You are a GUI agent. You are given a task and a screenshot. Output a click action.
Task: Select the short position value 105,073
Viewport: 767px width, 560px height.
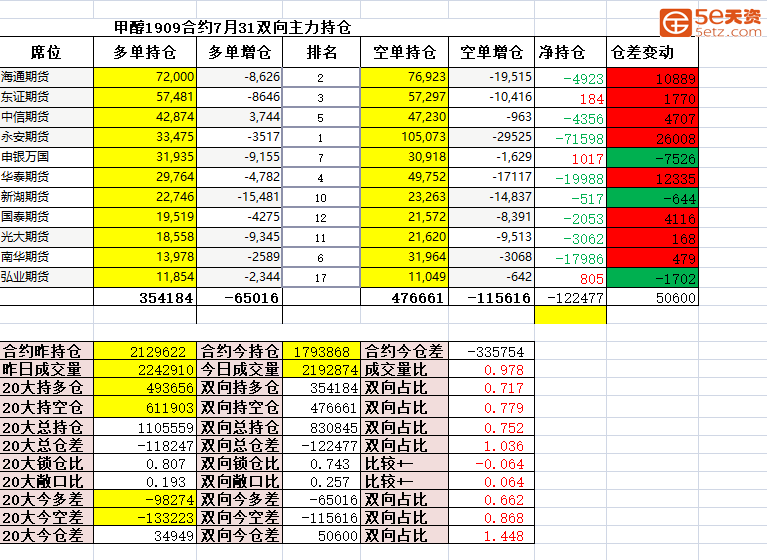pyautogui.click(x=405, y=137)
